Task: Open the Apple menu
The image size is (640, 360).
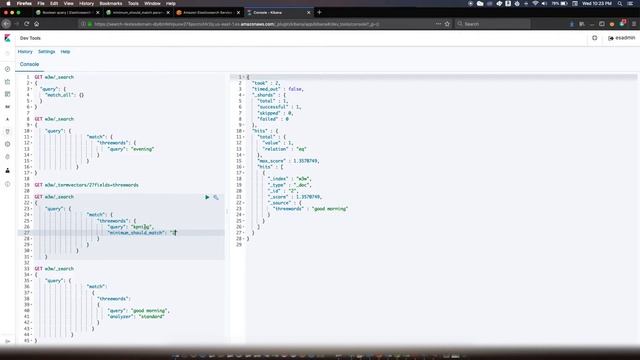Action: [x=8, y=3]
